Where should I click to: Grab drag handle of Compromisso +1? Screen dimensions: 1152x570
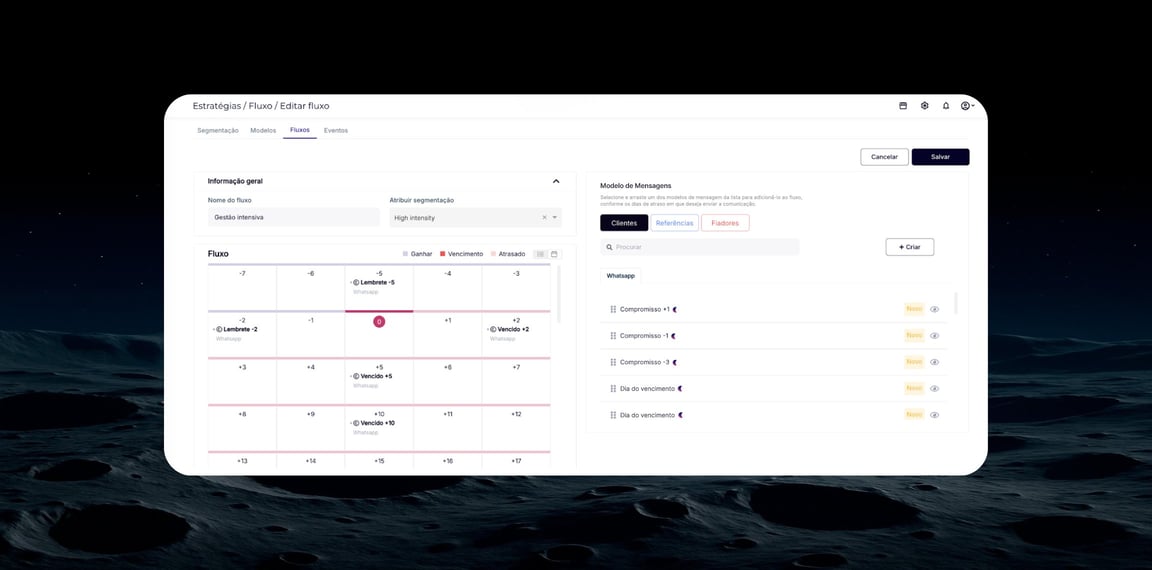(613, 310)
